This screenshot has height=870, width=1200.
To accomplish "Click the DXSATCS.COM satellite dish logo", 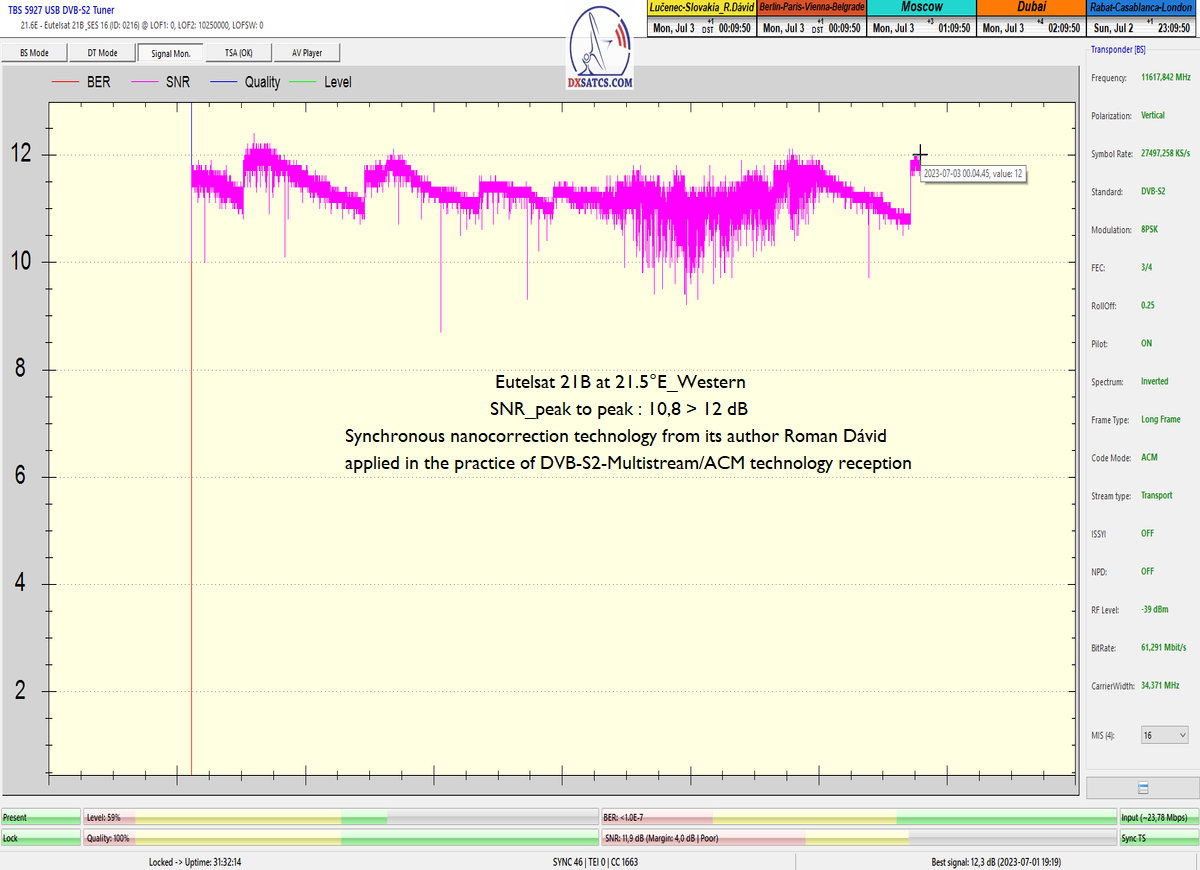I will pyautogui.click(x=600, y=48).
